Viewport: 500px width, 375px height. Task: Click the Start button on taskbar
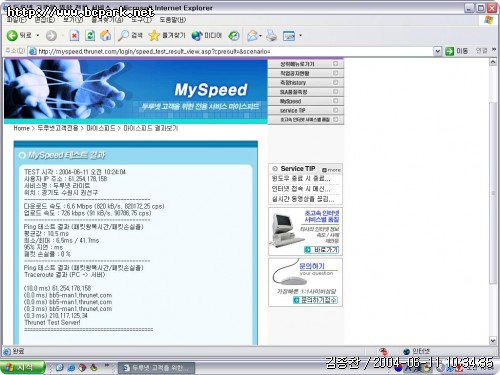23,367
